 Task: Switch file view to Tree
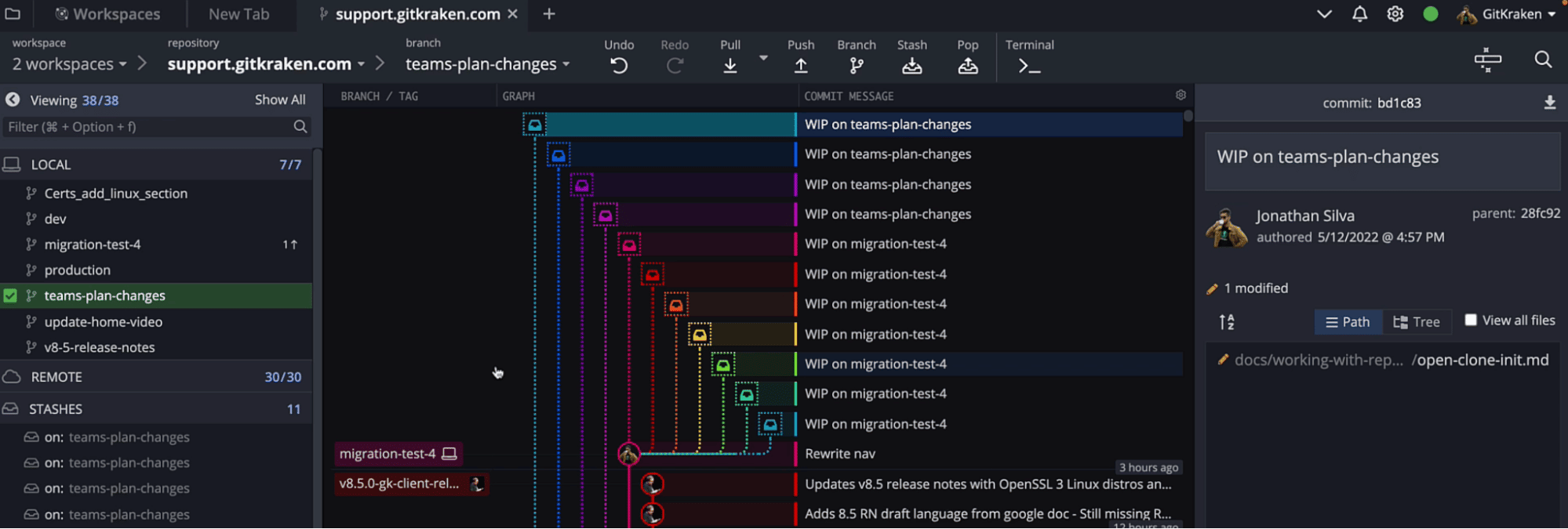(x=1417, y=321)
